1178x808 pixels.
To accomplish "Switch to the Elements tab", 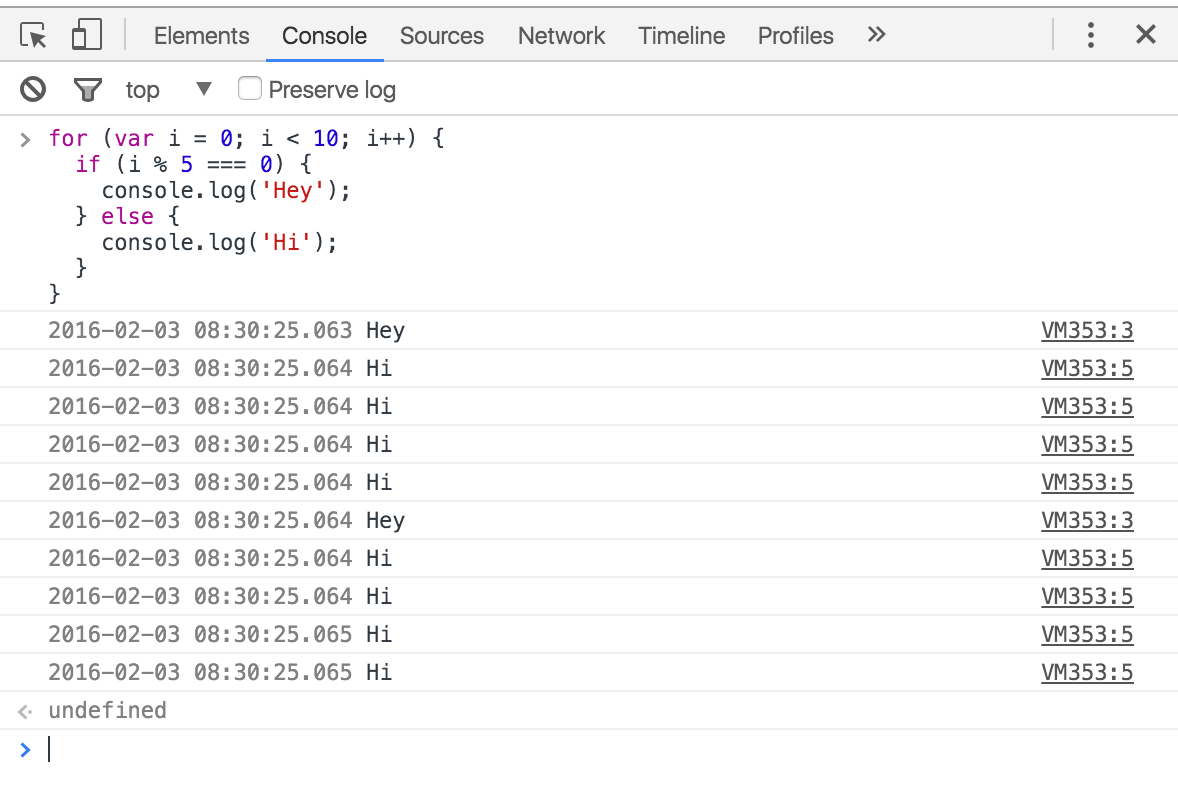I will tap(201, 36).
